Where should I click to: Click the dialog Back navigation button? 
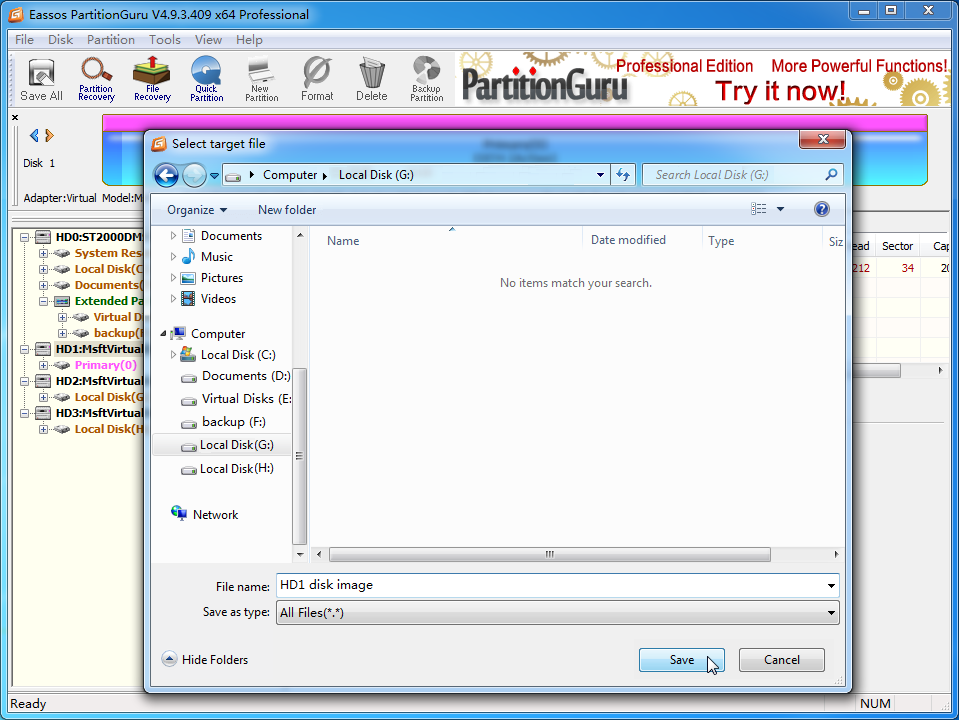166,176
